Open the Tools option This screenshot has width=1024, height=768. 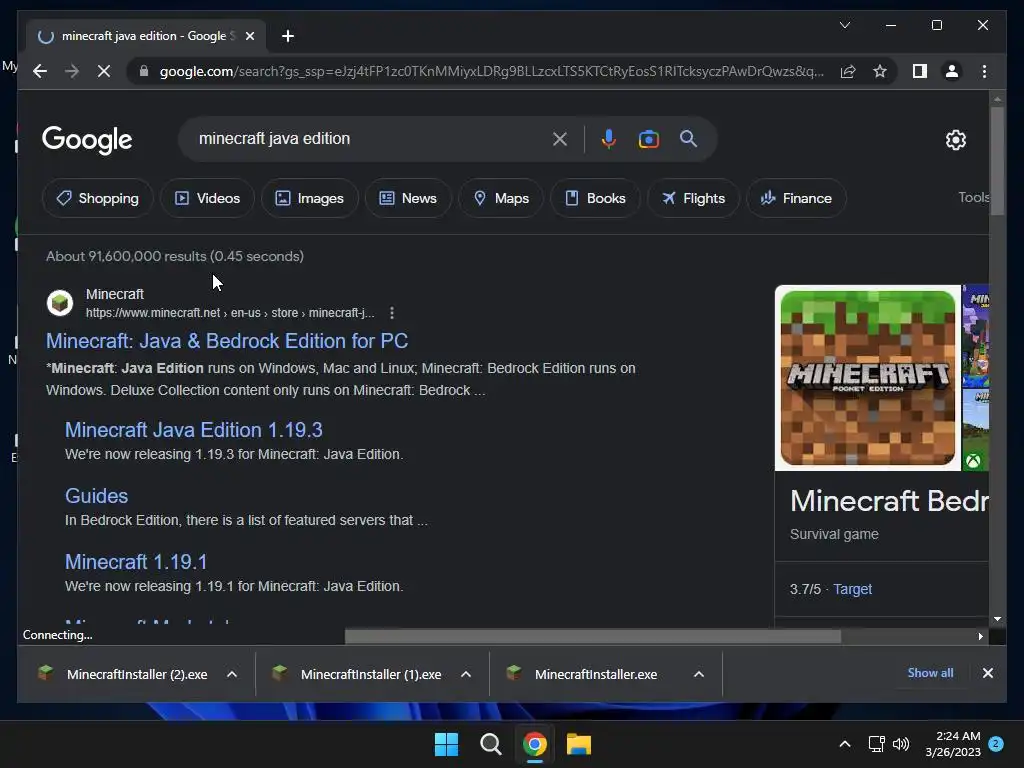coord(973,197)
